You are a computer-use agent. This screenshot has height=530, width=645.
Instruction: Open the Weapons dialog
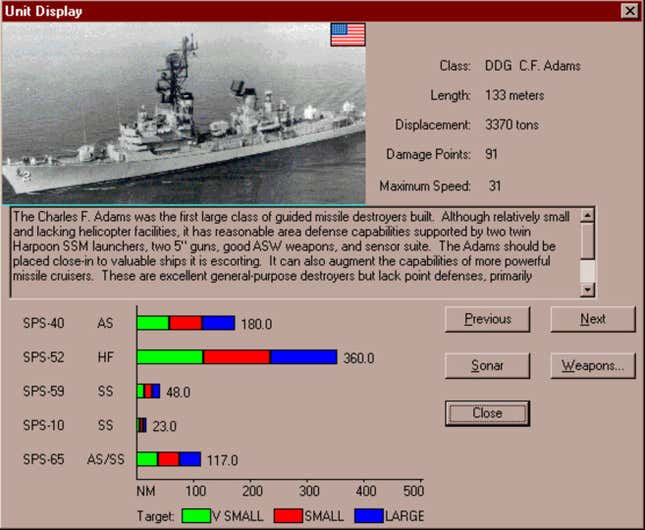593,365
